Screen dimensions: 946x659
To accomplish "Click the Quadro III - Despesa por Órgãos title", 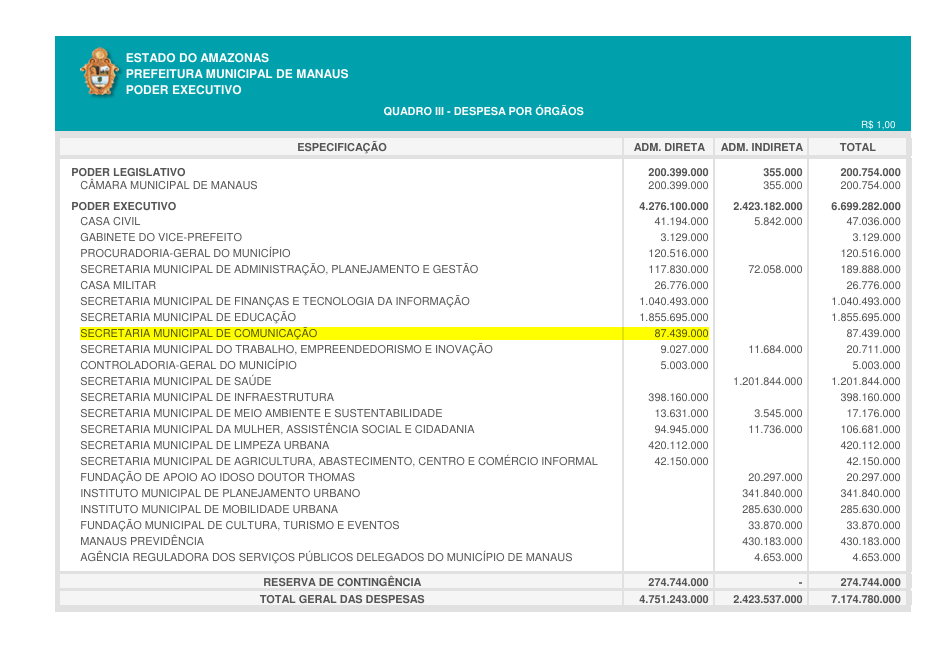I will point(483,111).
